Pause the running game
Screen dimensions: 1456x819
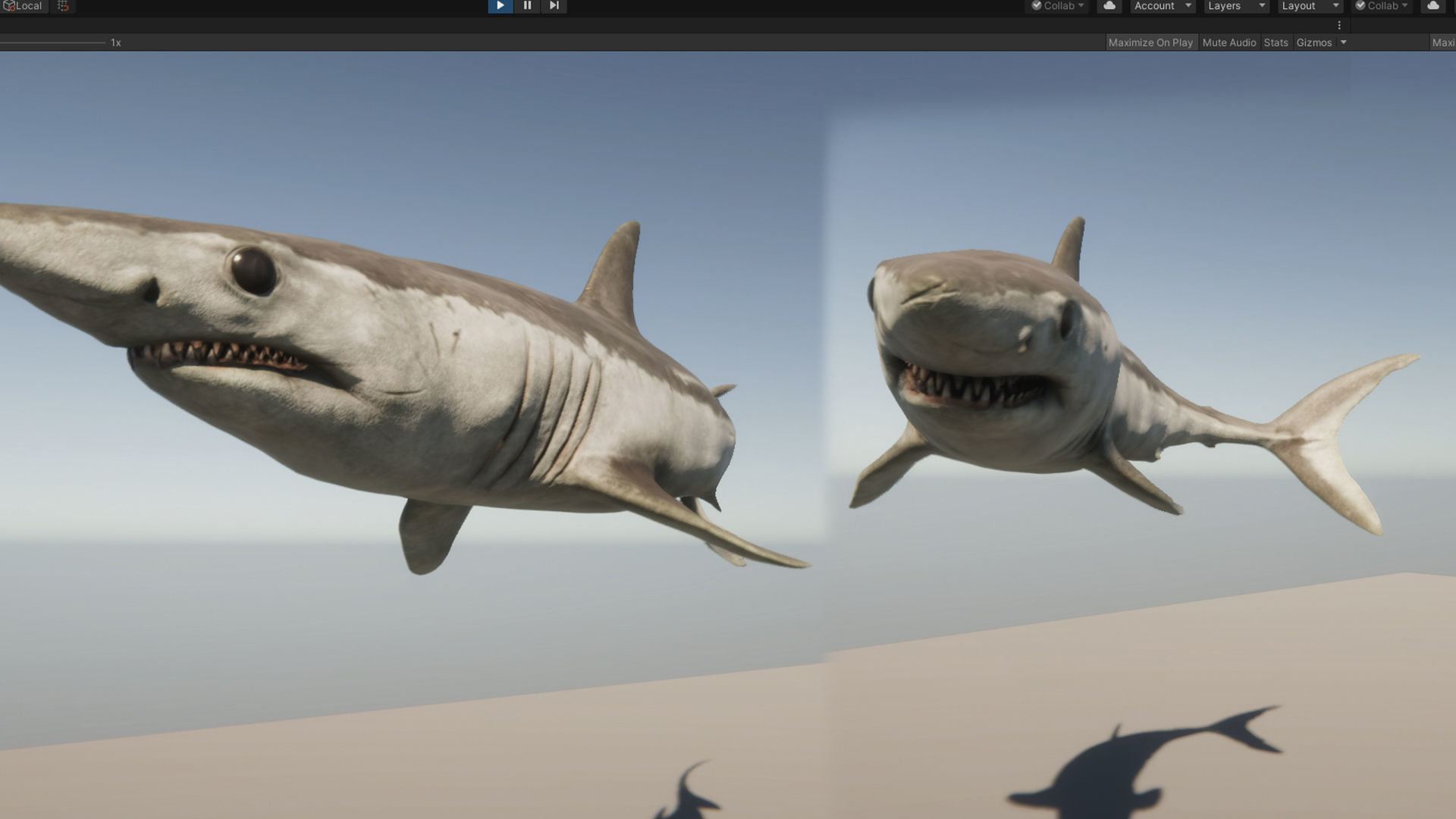527,6
